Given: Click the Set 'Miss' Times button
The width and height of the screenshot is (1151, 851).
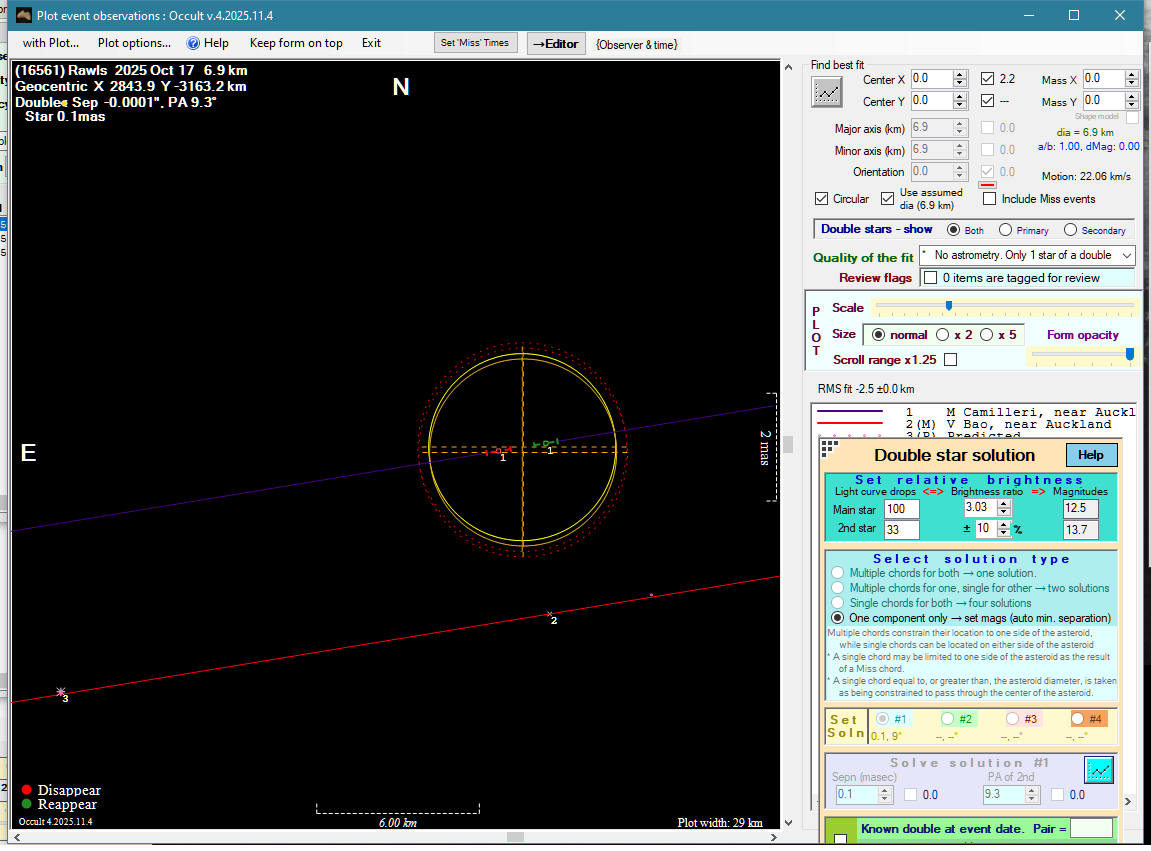Looking at the screenshot, I should tap(475, 43).
